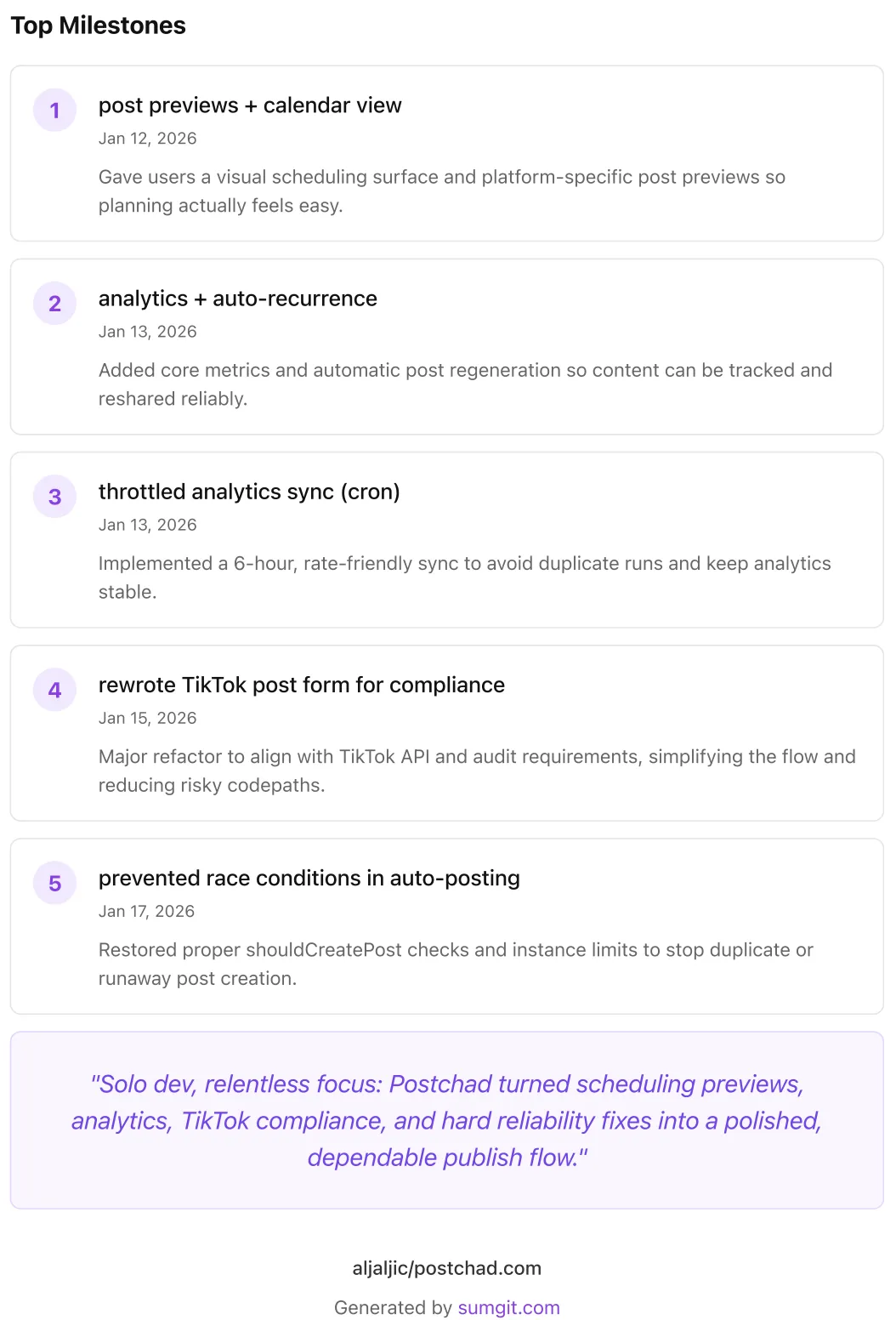896x1320 pixels.
Task: Click the number 2 milestone badge
Action: pos(54,304)
